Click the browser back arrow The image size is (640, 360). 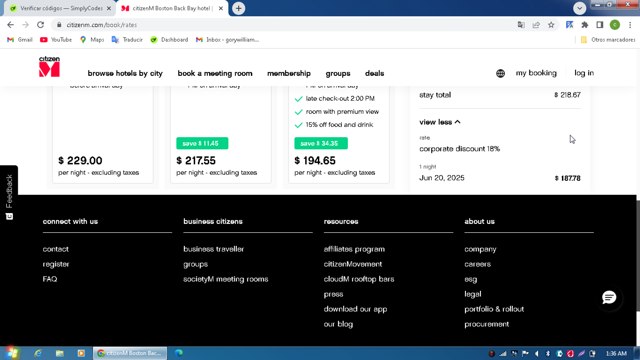point(11,25)
